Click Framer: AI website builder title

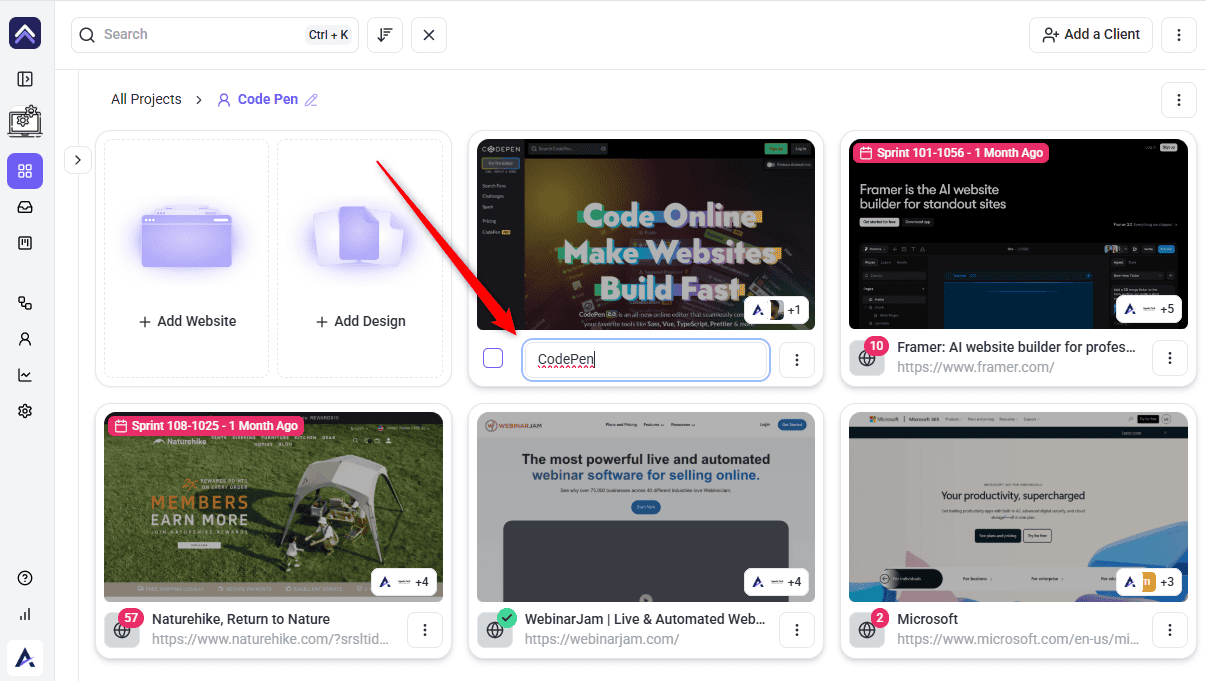coord(1016,347)
